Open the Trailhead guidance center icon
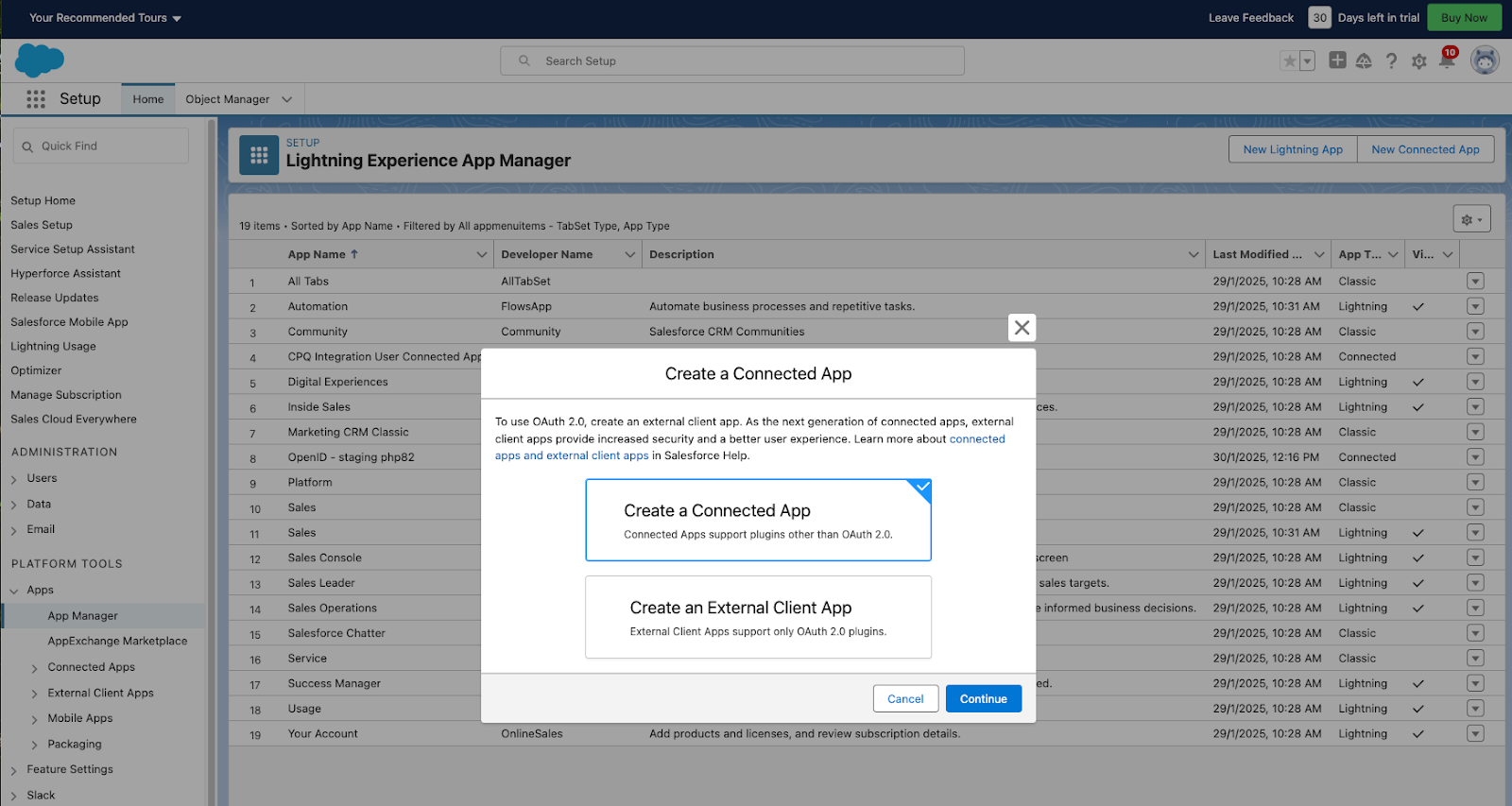Image resolution: width=1512 pixels, height=806 pixels. pyautogui.click(x=1364, y=61)
